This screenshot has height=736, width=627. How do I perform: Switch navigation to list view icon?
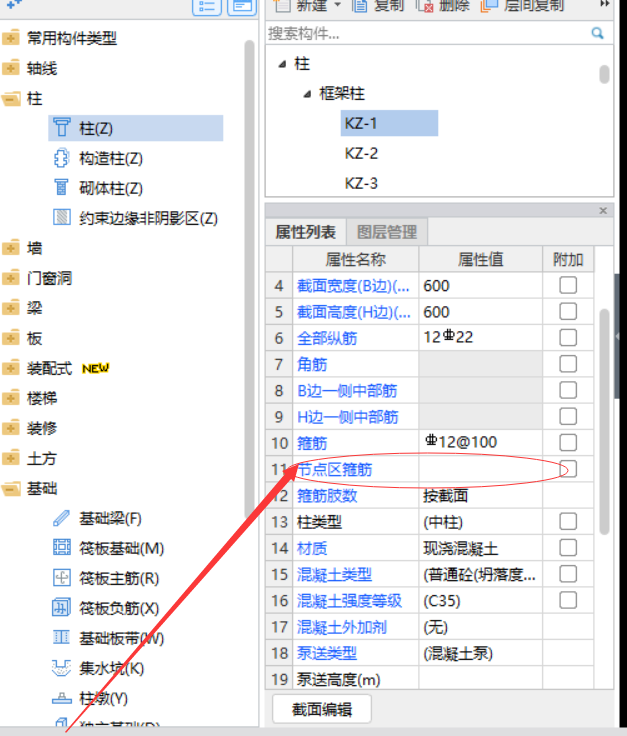[207, 7]
